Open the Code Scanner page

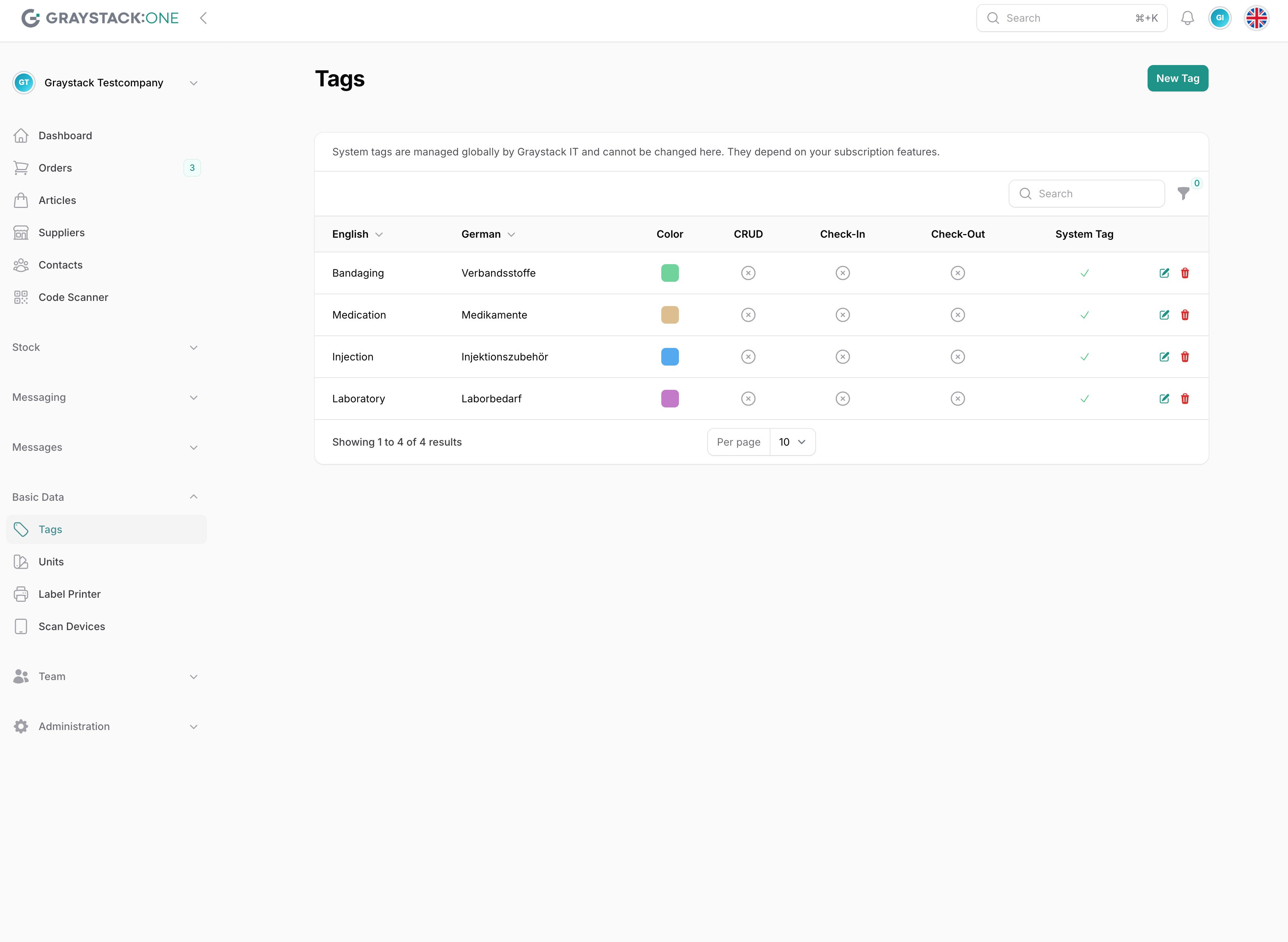pos(73,297)
